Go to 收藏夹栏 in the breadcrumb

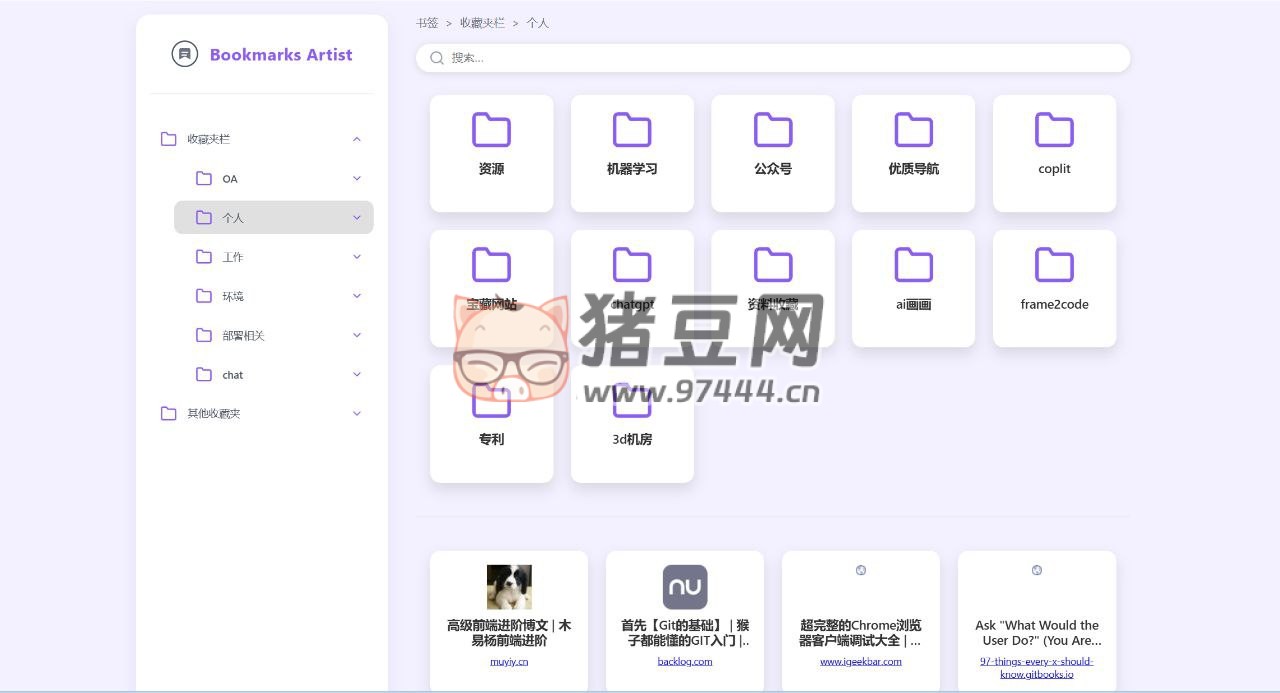pos(482,23)
